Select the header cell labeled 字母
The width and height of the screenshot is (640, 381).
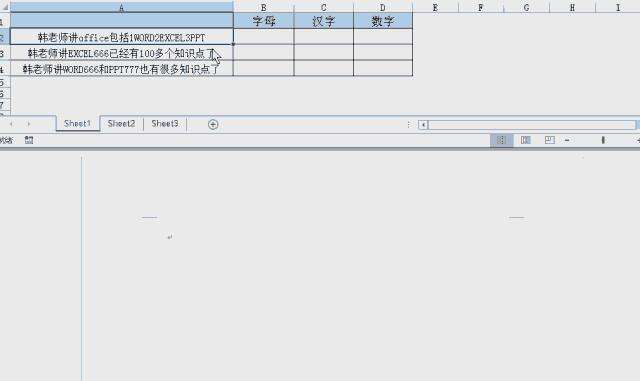point(264,21)
